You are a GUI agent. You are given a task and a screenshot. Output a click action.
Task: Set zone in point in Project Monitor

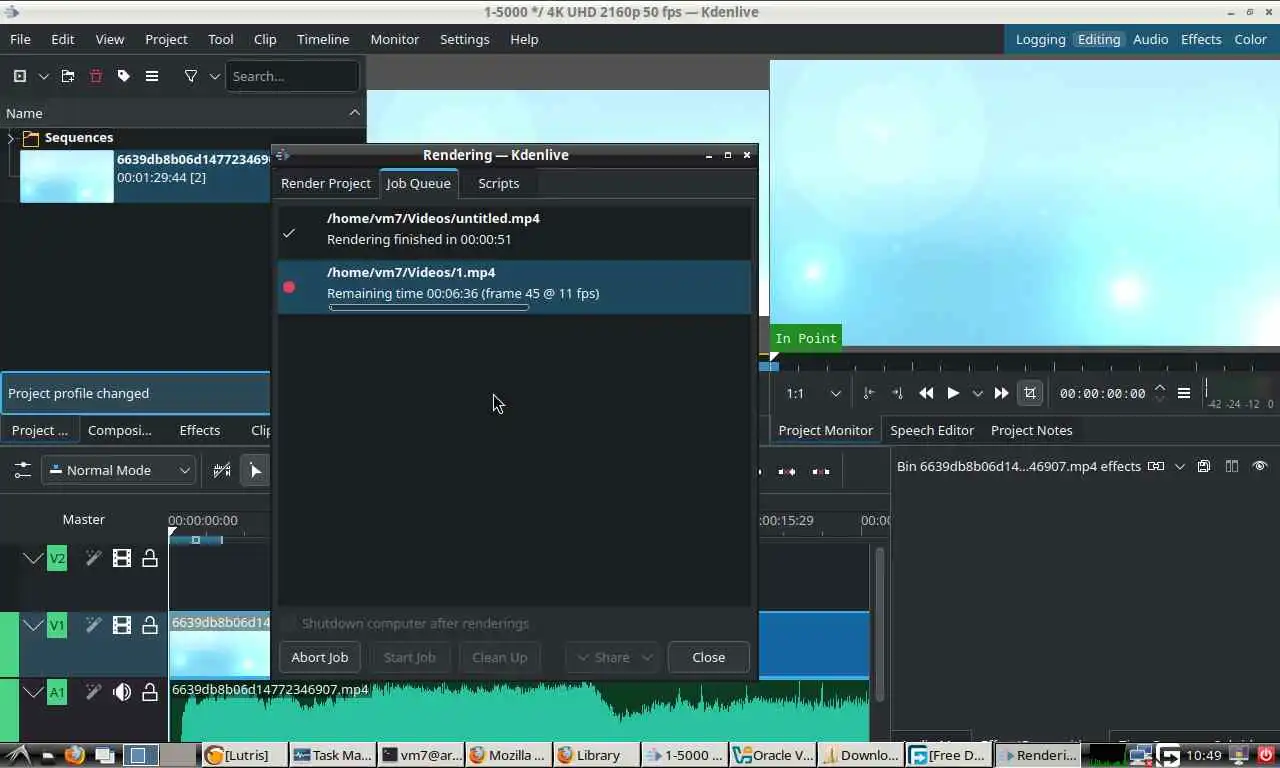[x=868, y=393]
